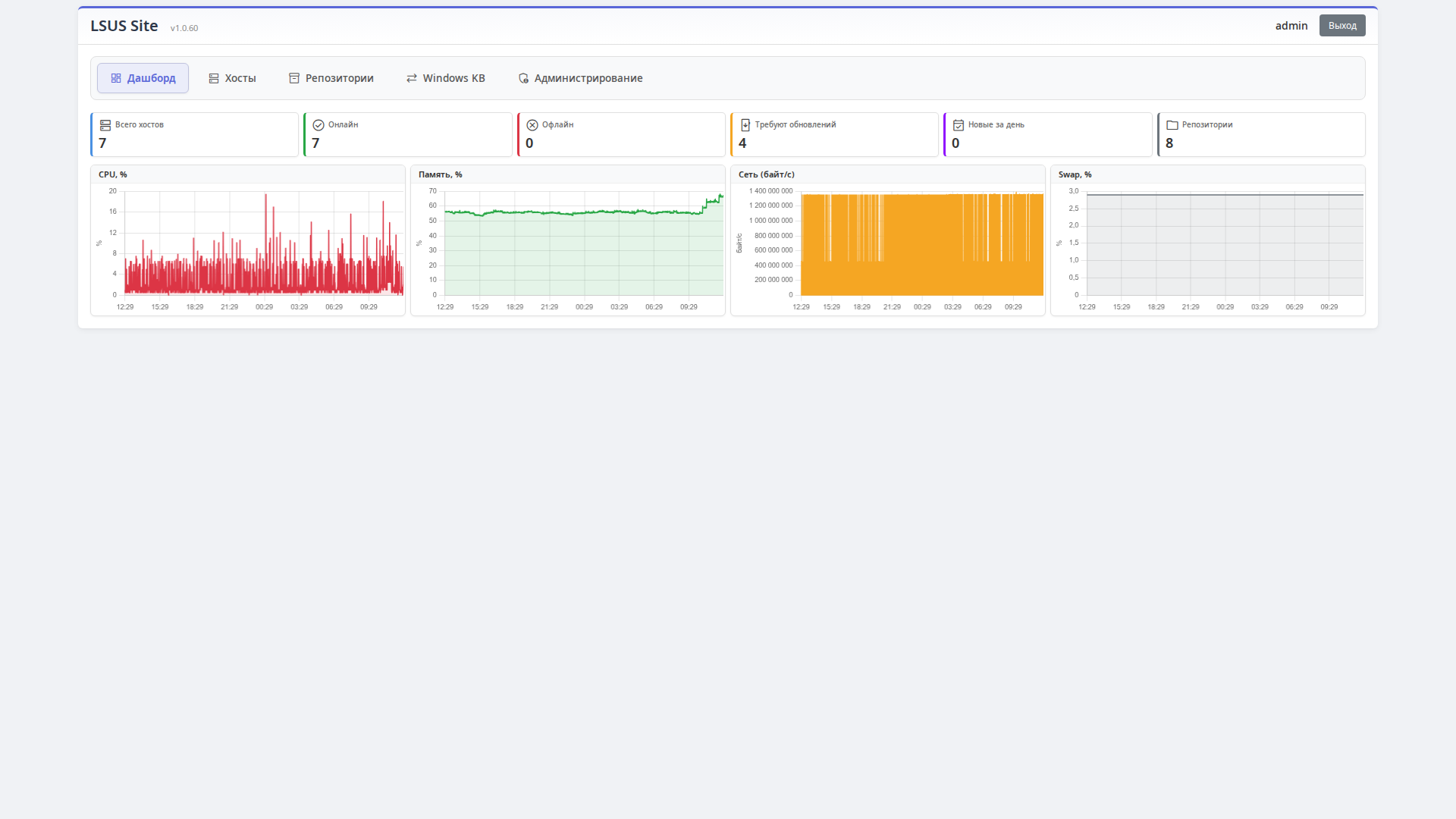Open the Репозитории tab

point(331,78)
